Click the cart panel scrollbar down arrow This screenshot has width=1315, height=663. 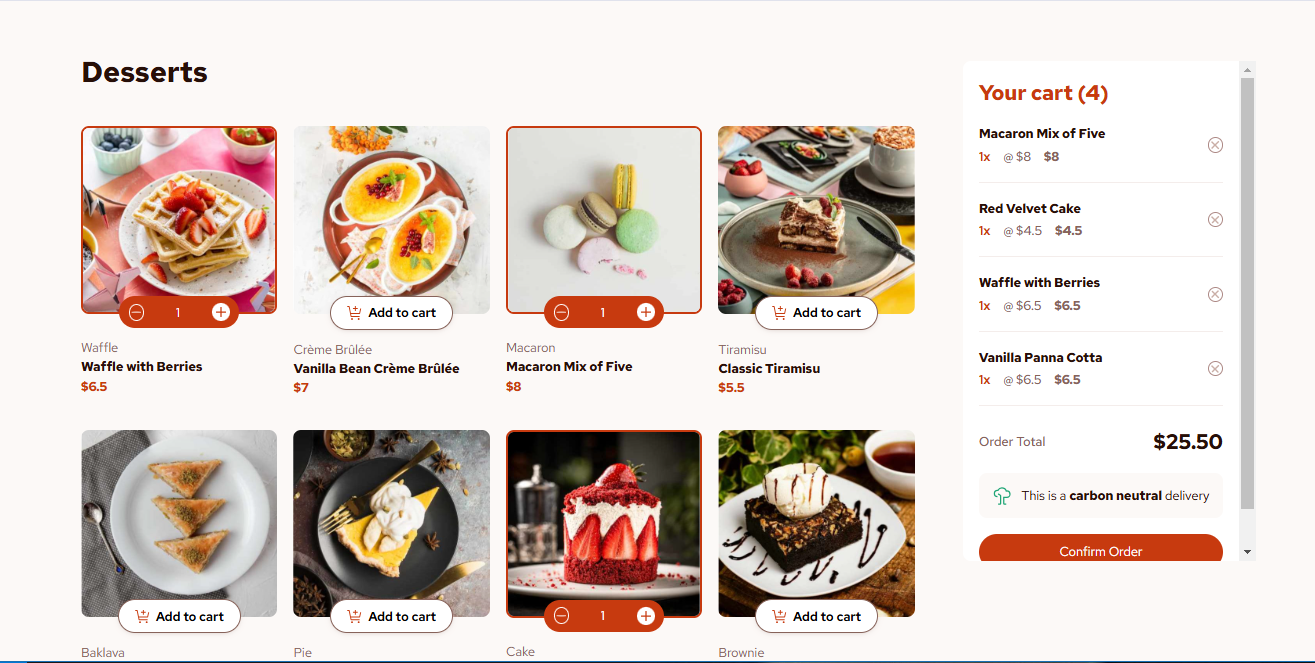[x=1247, y=552]
